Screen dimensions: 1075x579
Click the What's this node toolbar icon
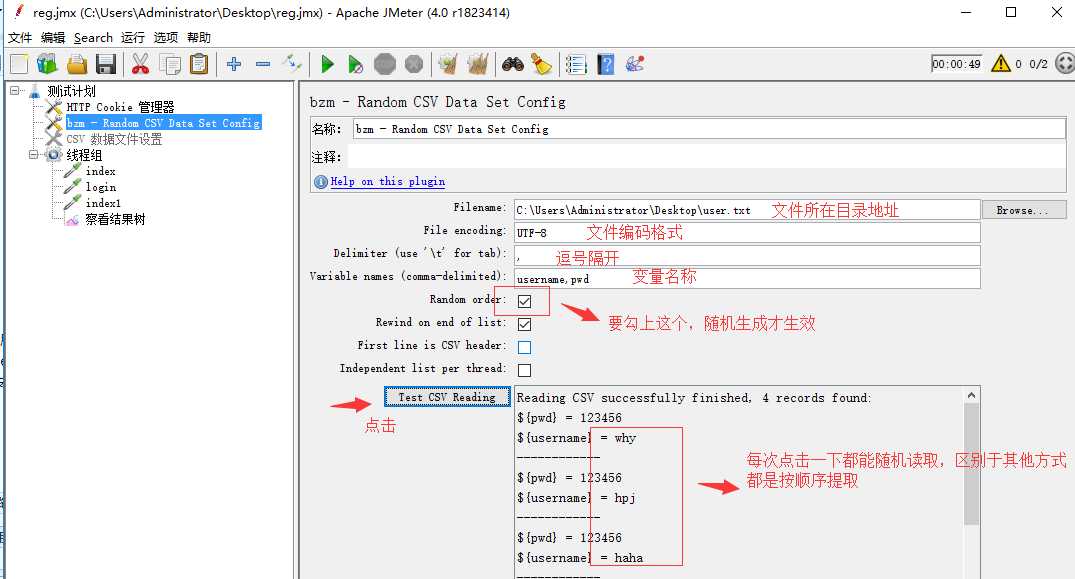click(635, 64)
